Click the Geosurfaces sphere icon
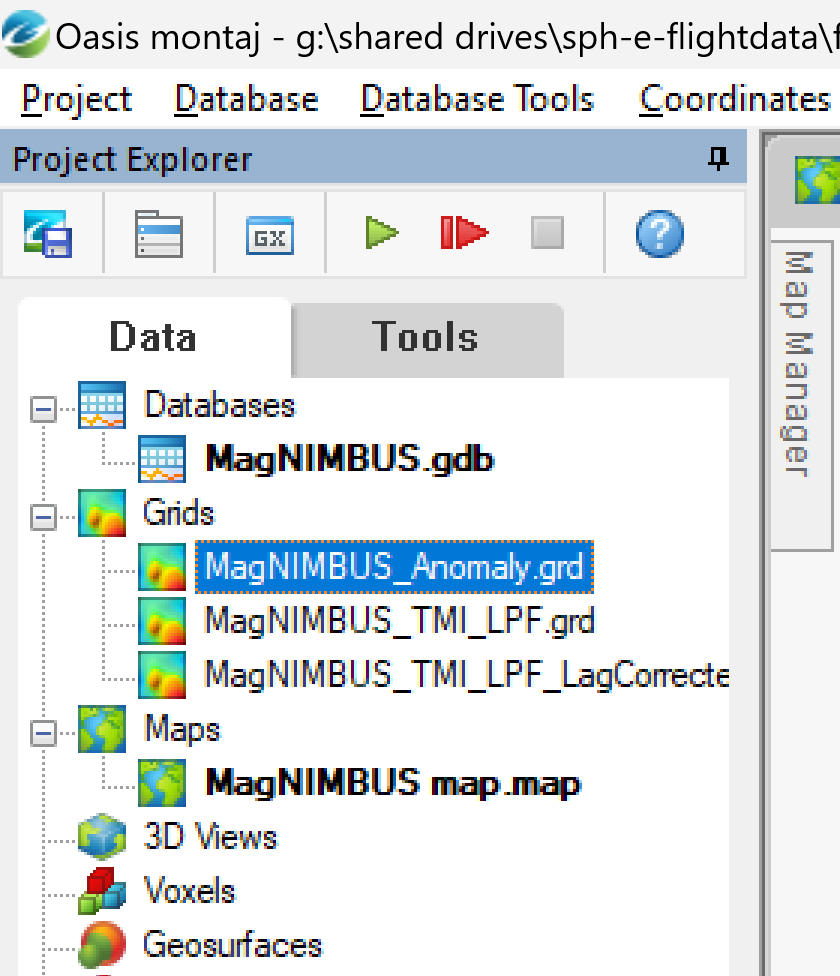This screenshot has height=976, width=840. point(102,945)
